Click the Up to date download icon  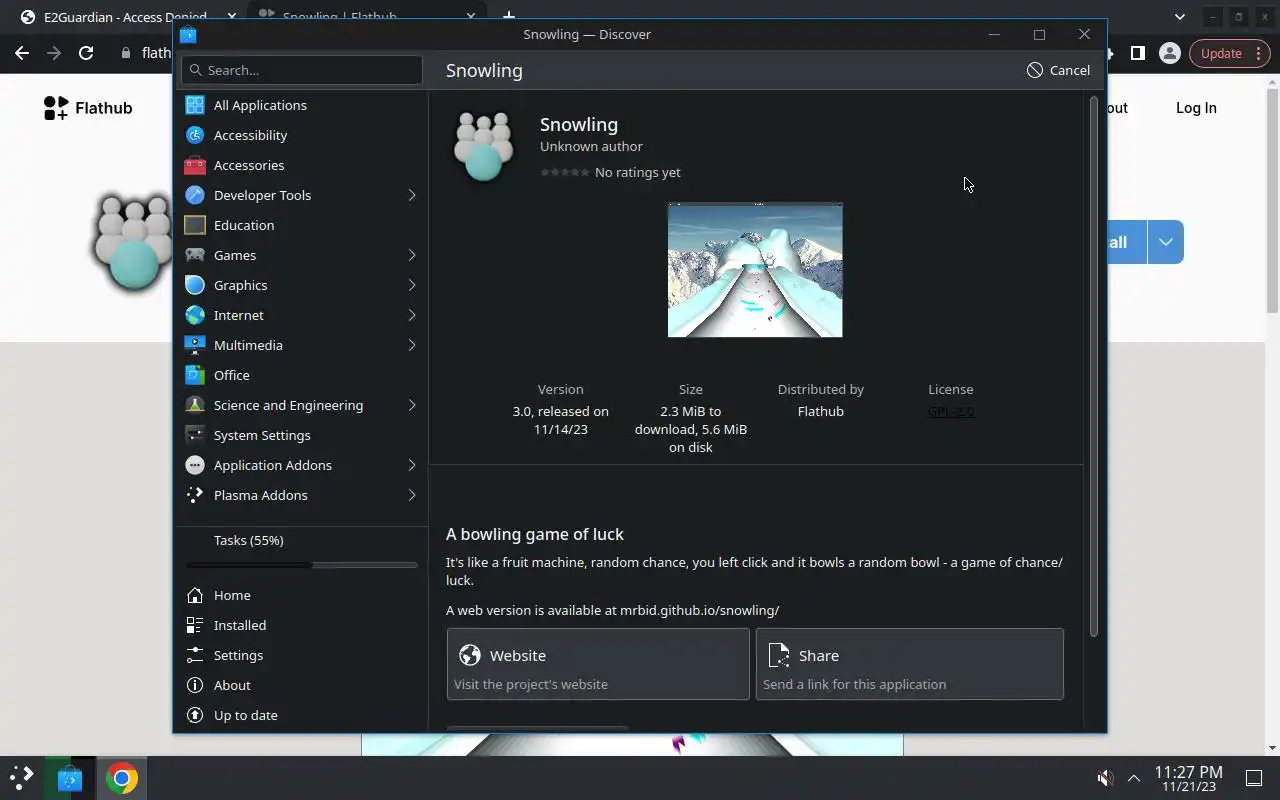coord(195,715)
